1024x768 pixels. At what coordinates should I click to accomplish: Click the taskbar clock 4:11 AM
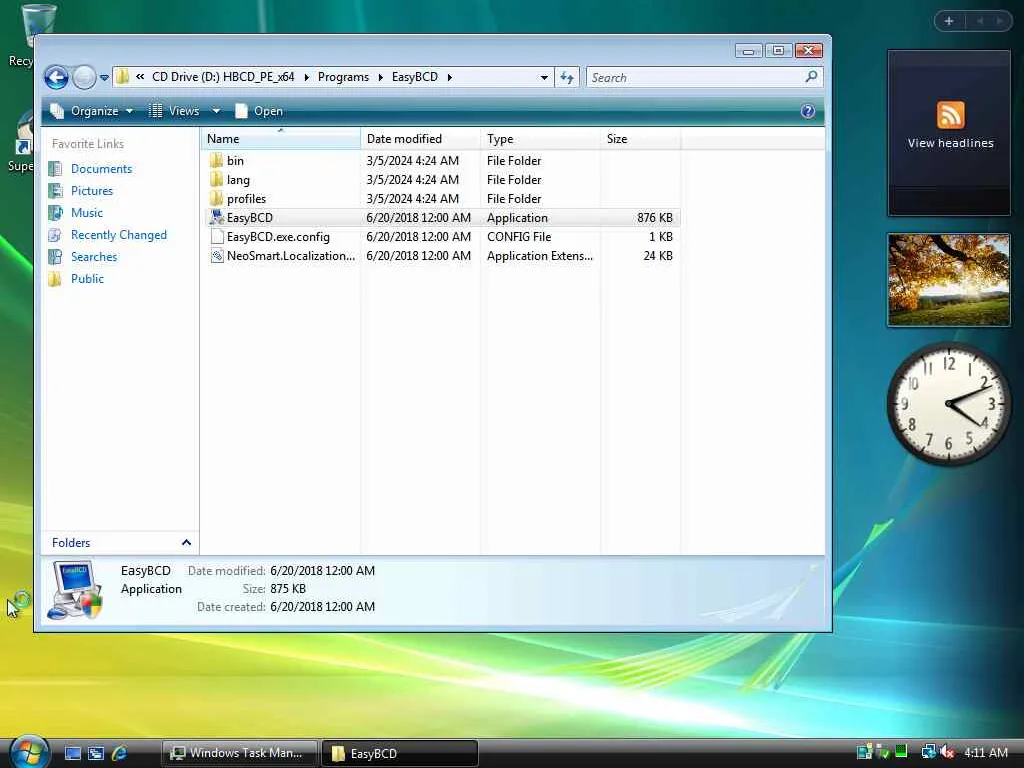click(x=985, y=752)
